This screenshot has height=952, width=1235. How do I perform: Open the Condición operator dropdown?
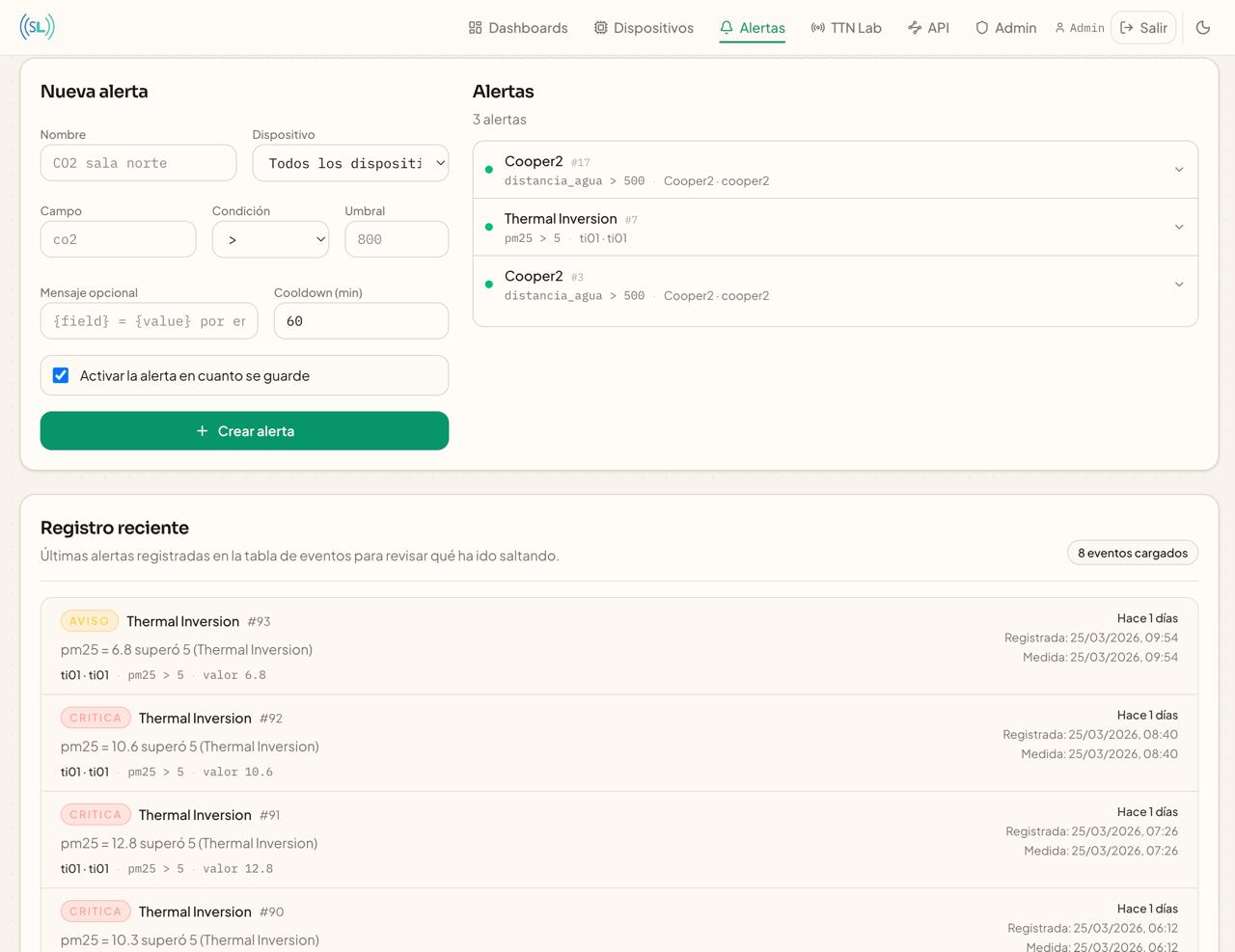click(270, 239)
